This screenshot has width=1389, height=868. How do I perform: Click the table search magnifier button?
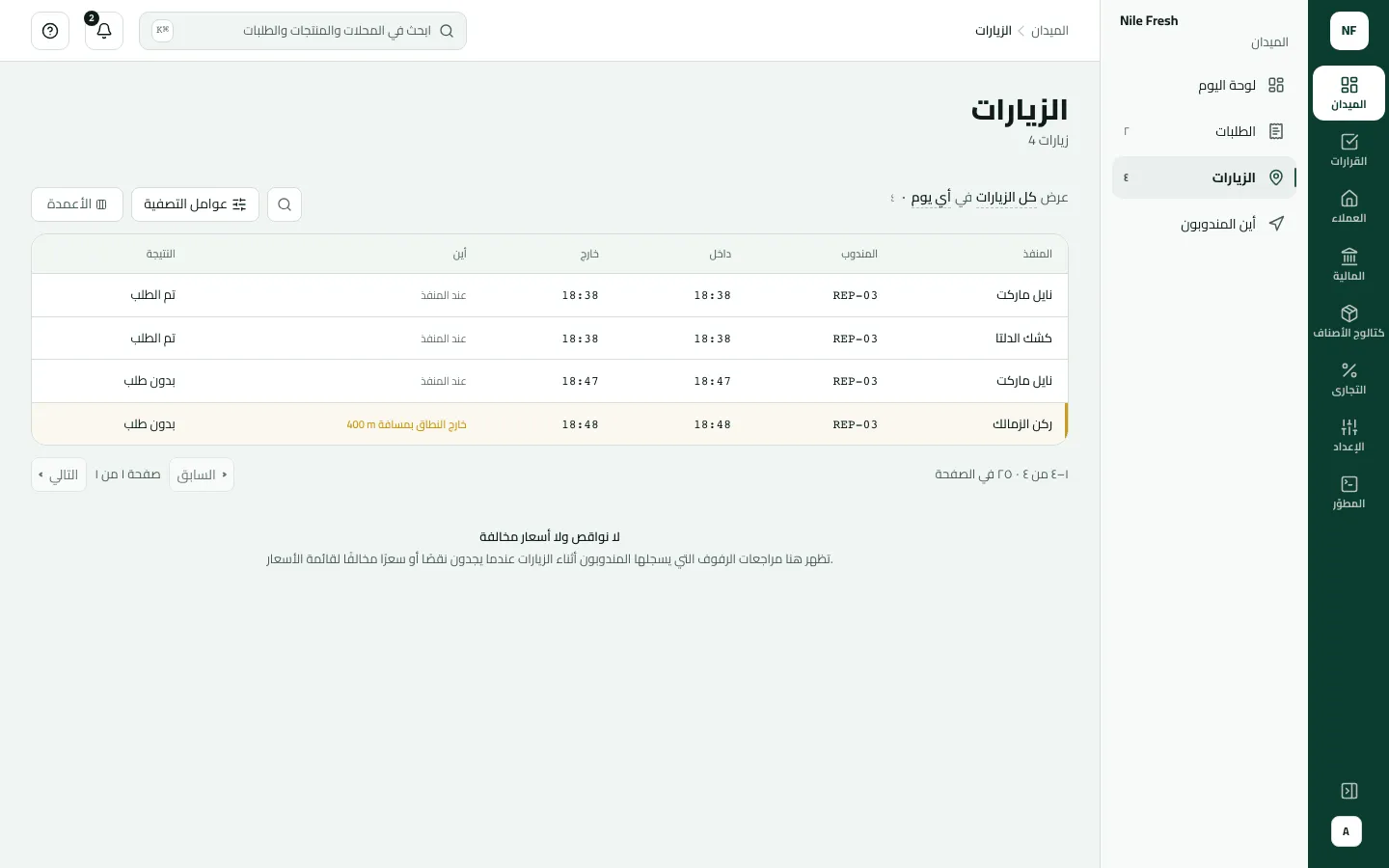(x=285, y=204)
